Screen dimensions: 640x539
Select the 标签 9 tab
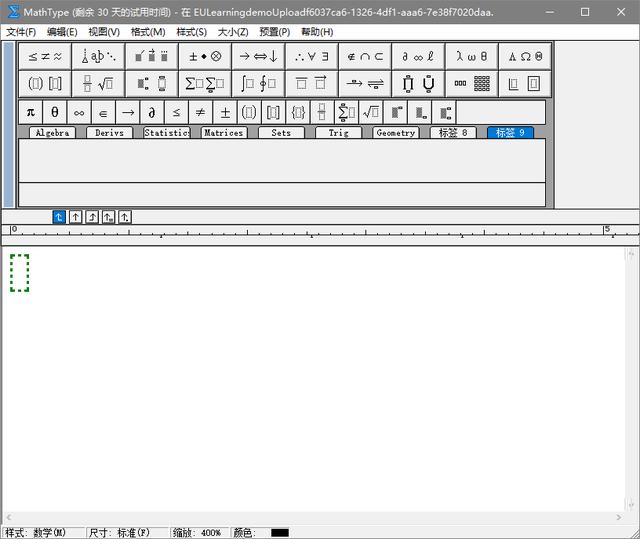click(510, 133)
